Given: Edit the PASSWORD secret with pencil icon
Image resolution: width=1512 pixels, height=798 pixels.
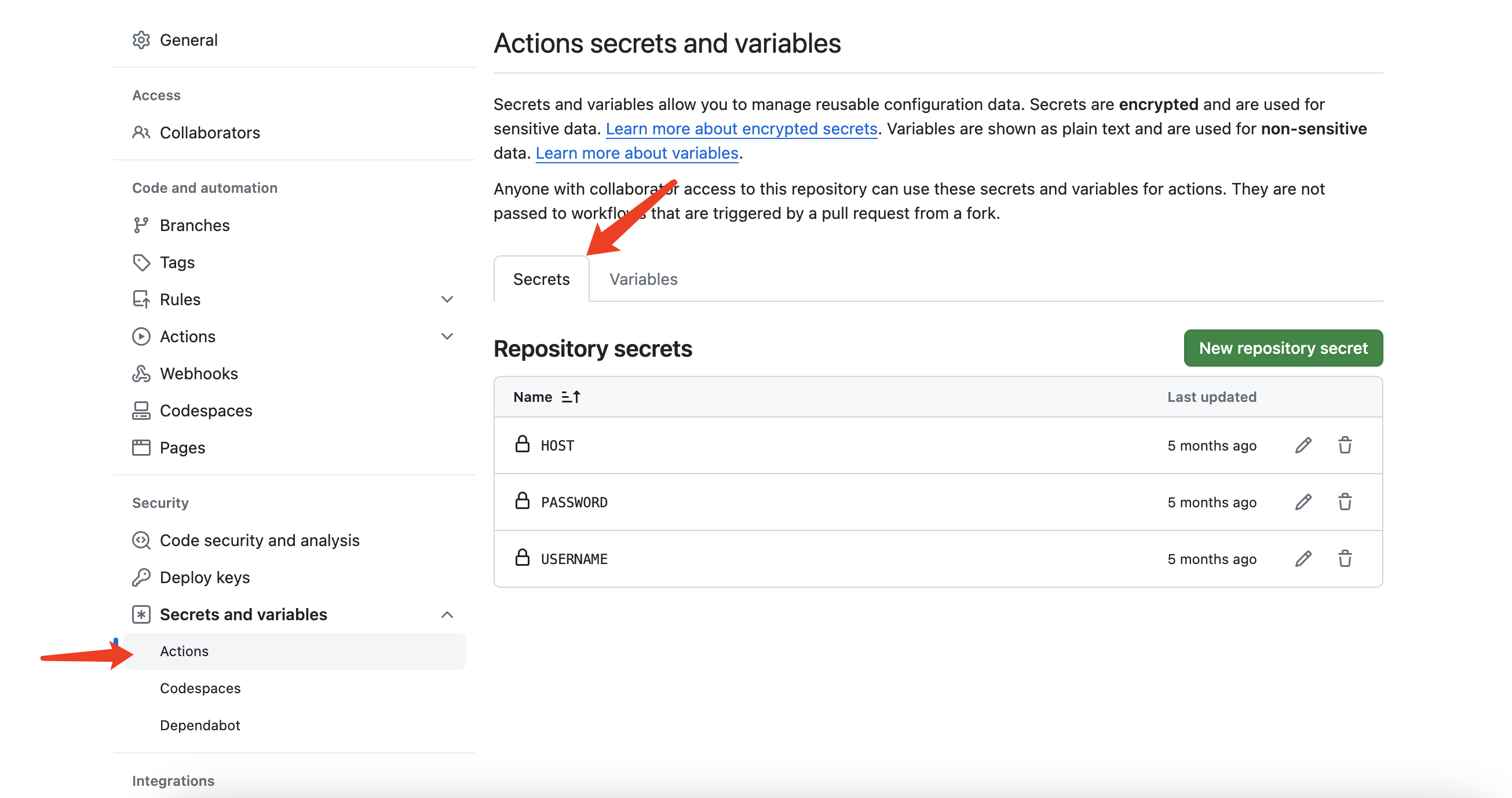Looking at the screenshot, I should pos(1303,502).
